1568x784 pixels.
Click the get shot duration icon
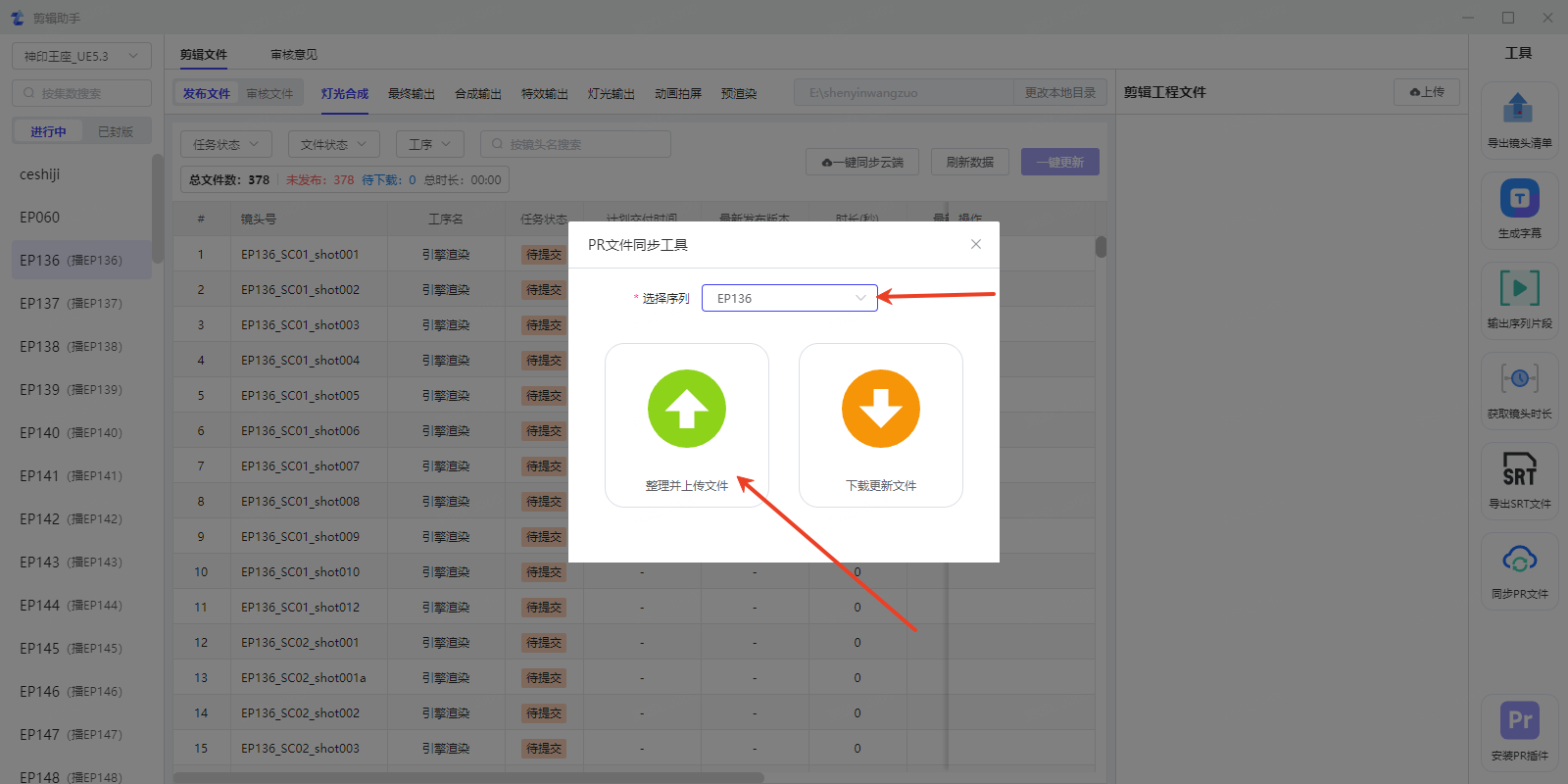click(1519, 379)
